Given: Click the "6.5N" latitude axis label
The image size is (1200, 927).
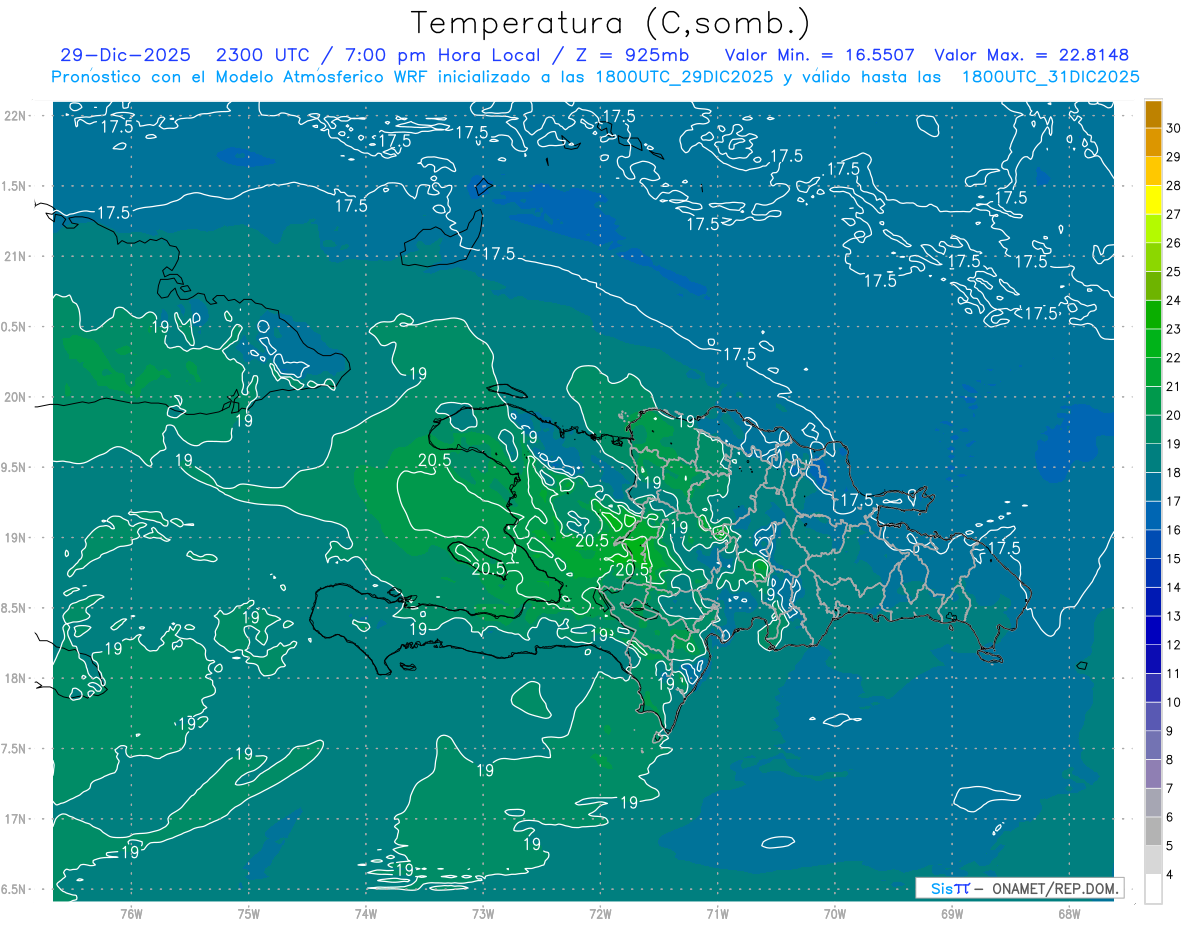Looking at the screenshot, I should tap(15, 889).
